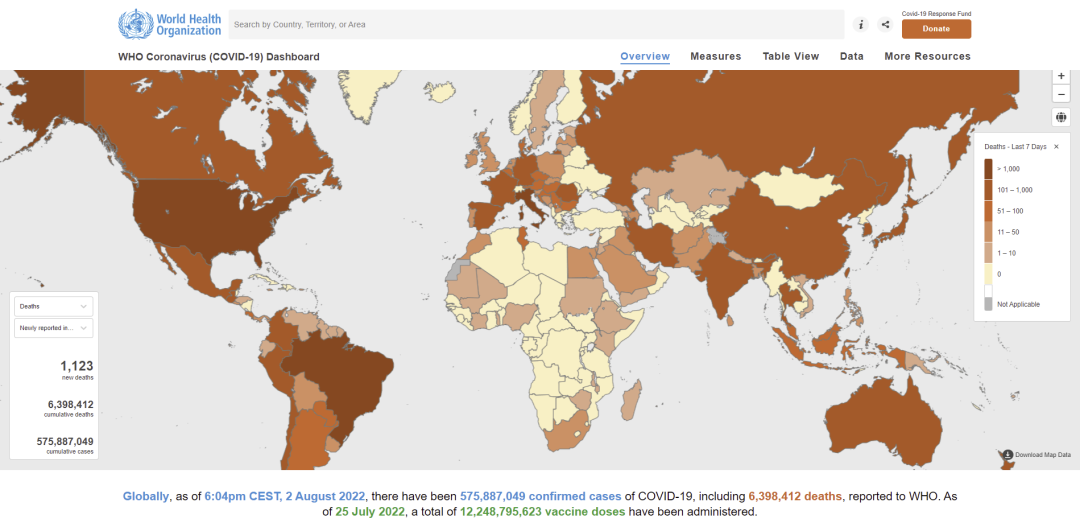Click the World Health Organization logo

click(x=169, y=24)
